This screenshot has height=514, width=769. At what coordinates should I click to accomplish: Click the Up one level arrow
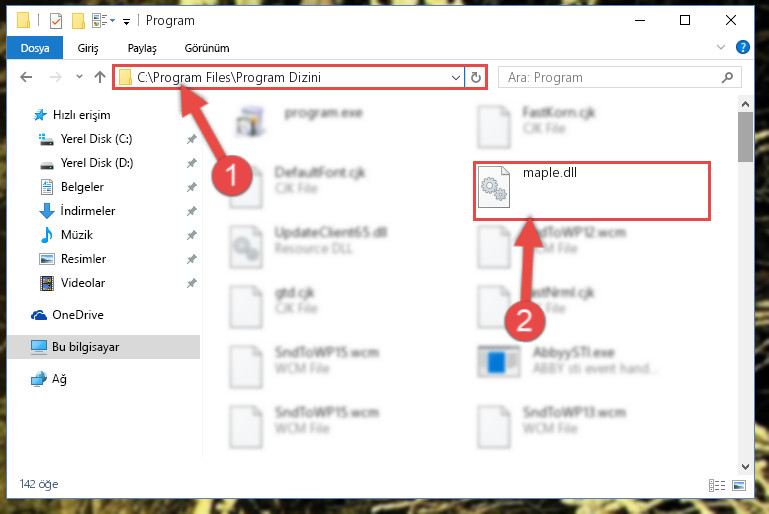(x=100, y=77)
